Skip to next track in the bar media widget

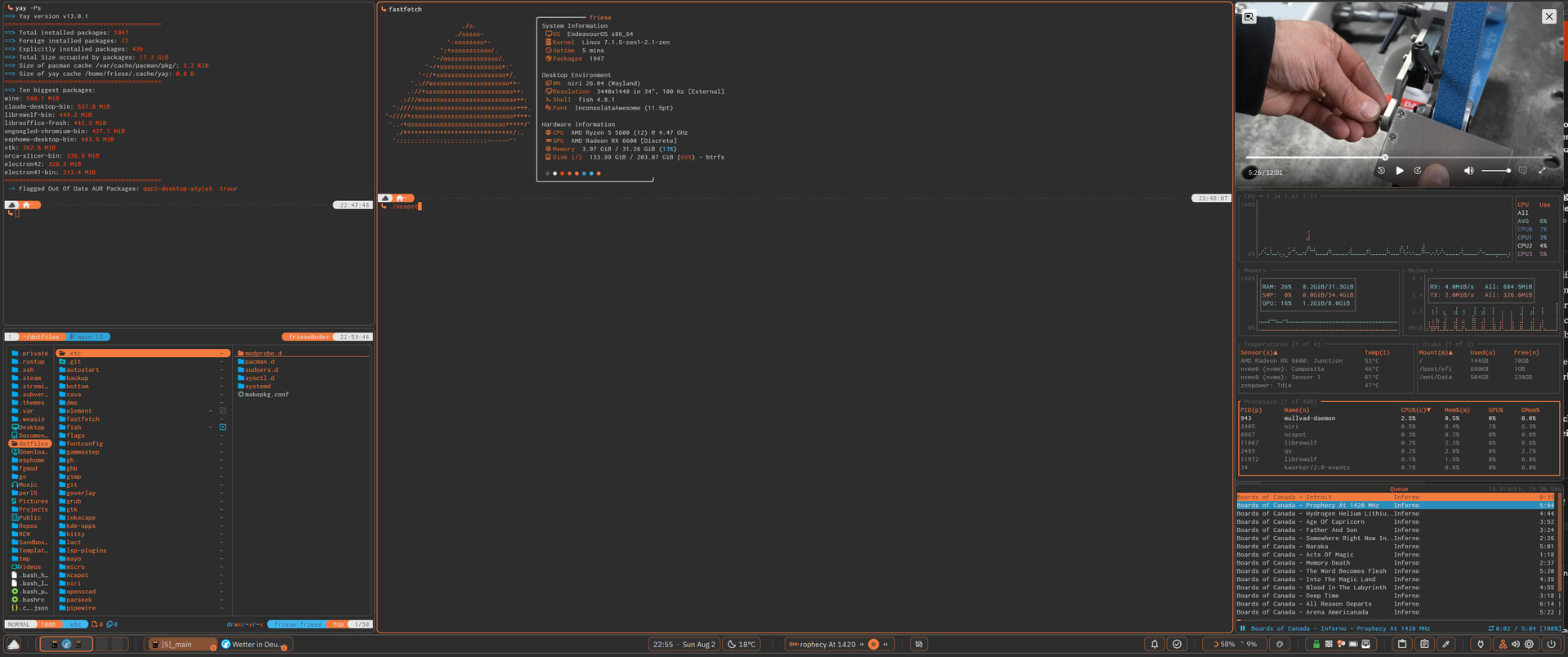pos(885,645)
